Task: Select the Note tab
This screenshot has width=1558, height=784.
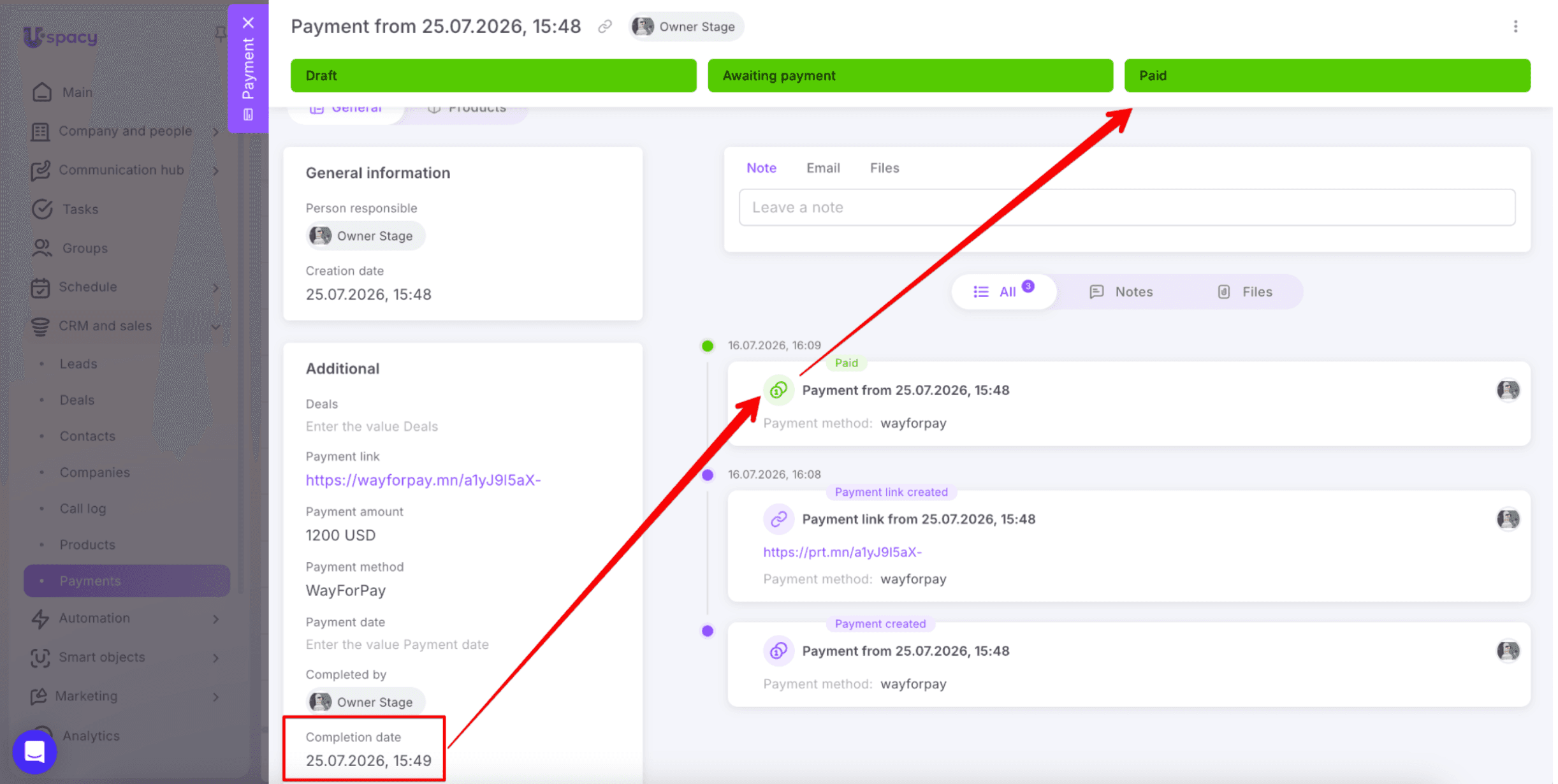Action: (x=761, y=168)
